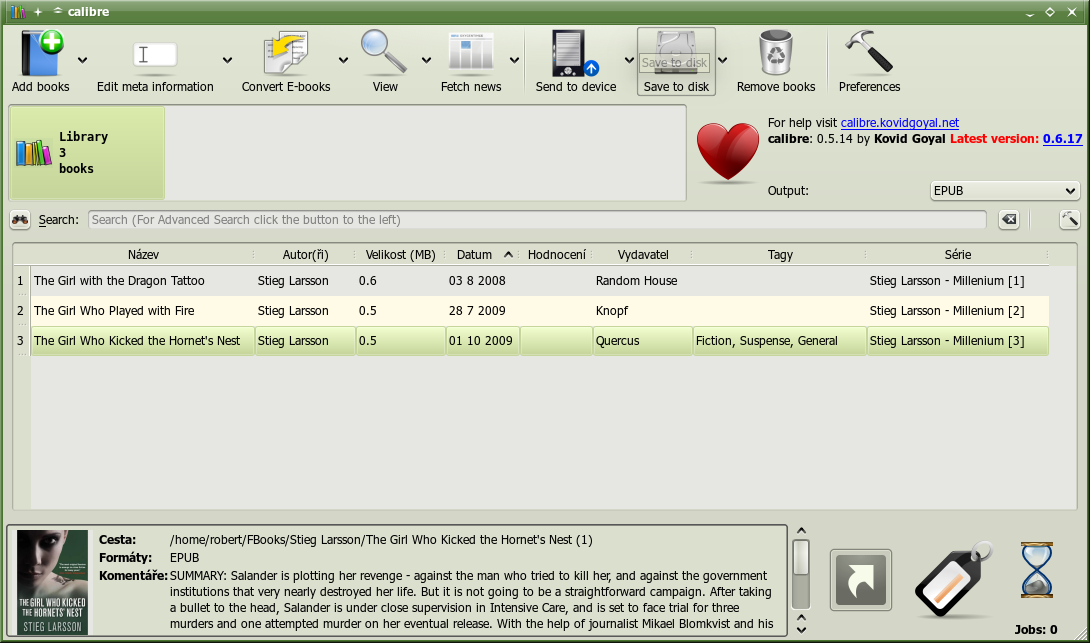1090x643 pixels.
Task: Expand the Add books dropdown arrow
Action: pyautogui.click(x=82, y=60)
